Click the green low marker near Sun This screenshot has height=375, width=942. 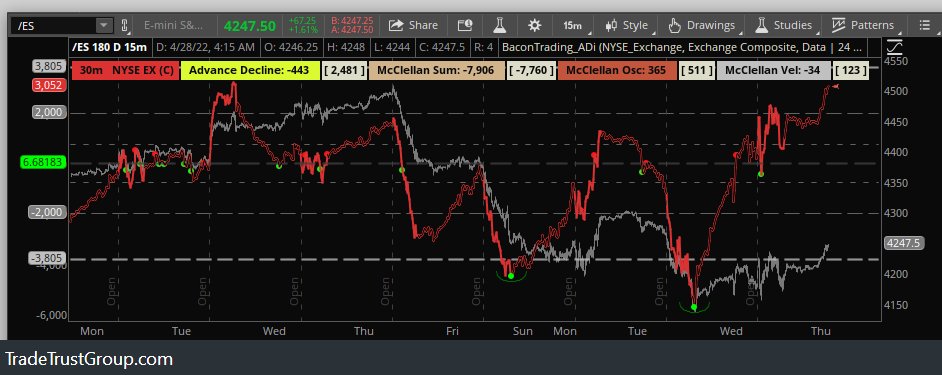pos(511,276)
